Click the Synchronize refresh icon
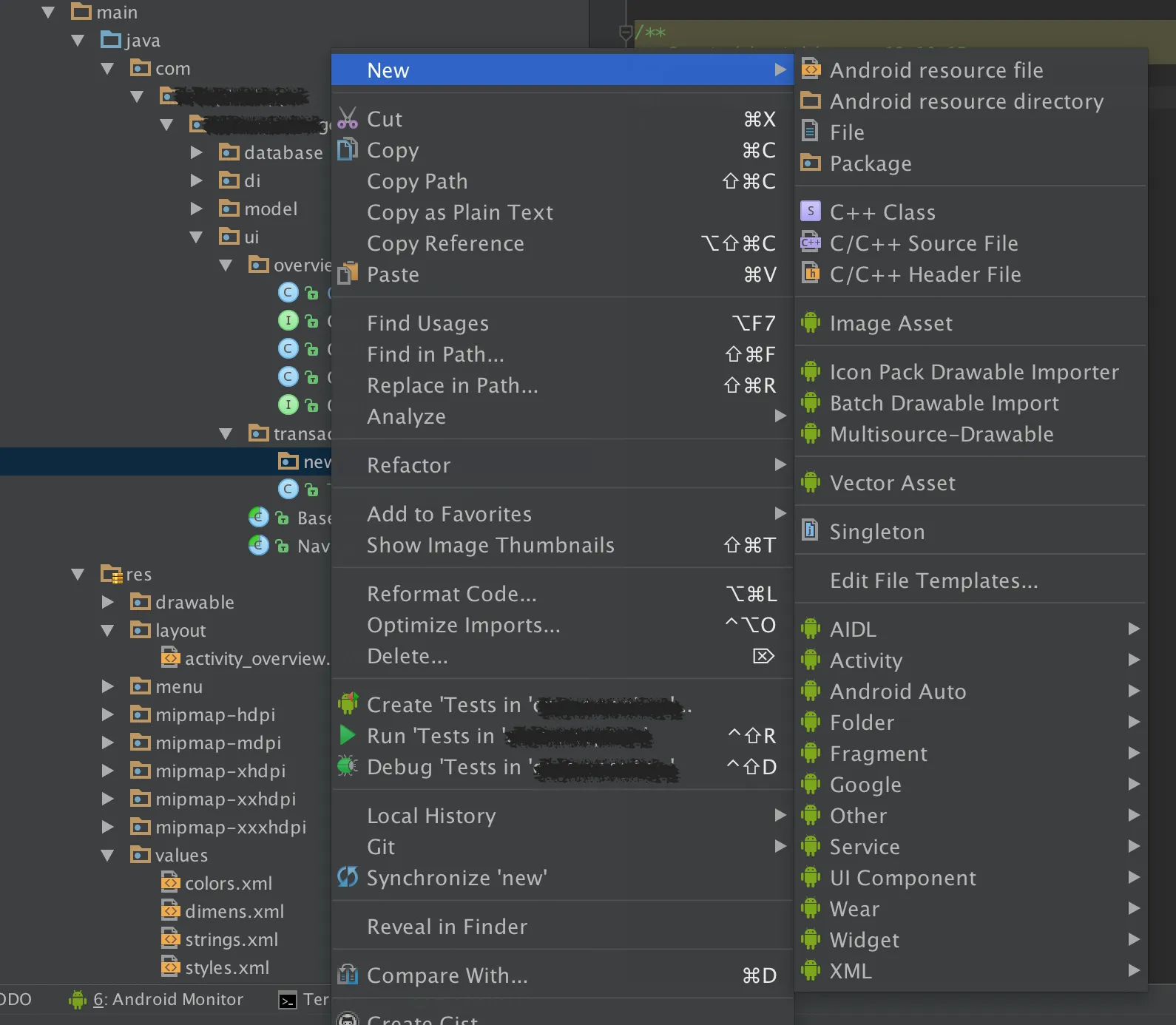Screen dimensions: 1176x1025 pos(348,877)
